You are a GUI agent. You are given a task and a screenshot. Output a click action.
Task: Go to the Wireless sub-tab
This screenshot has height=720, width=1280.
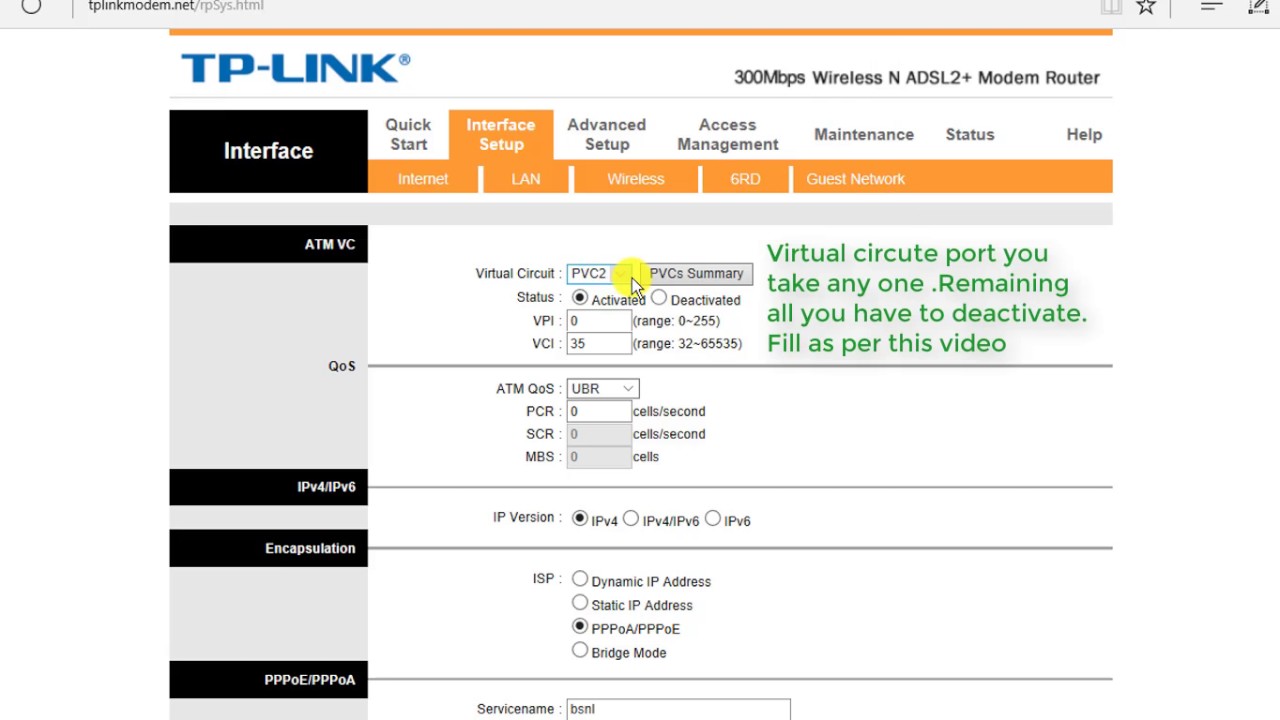[x=636, y=179]
